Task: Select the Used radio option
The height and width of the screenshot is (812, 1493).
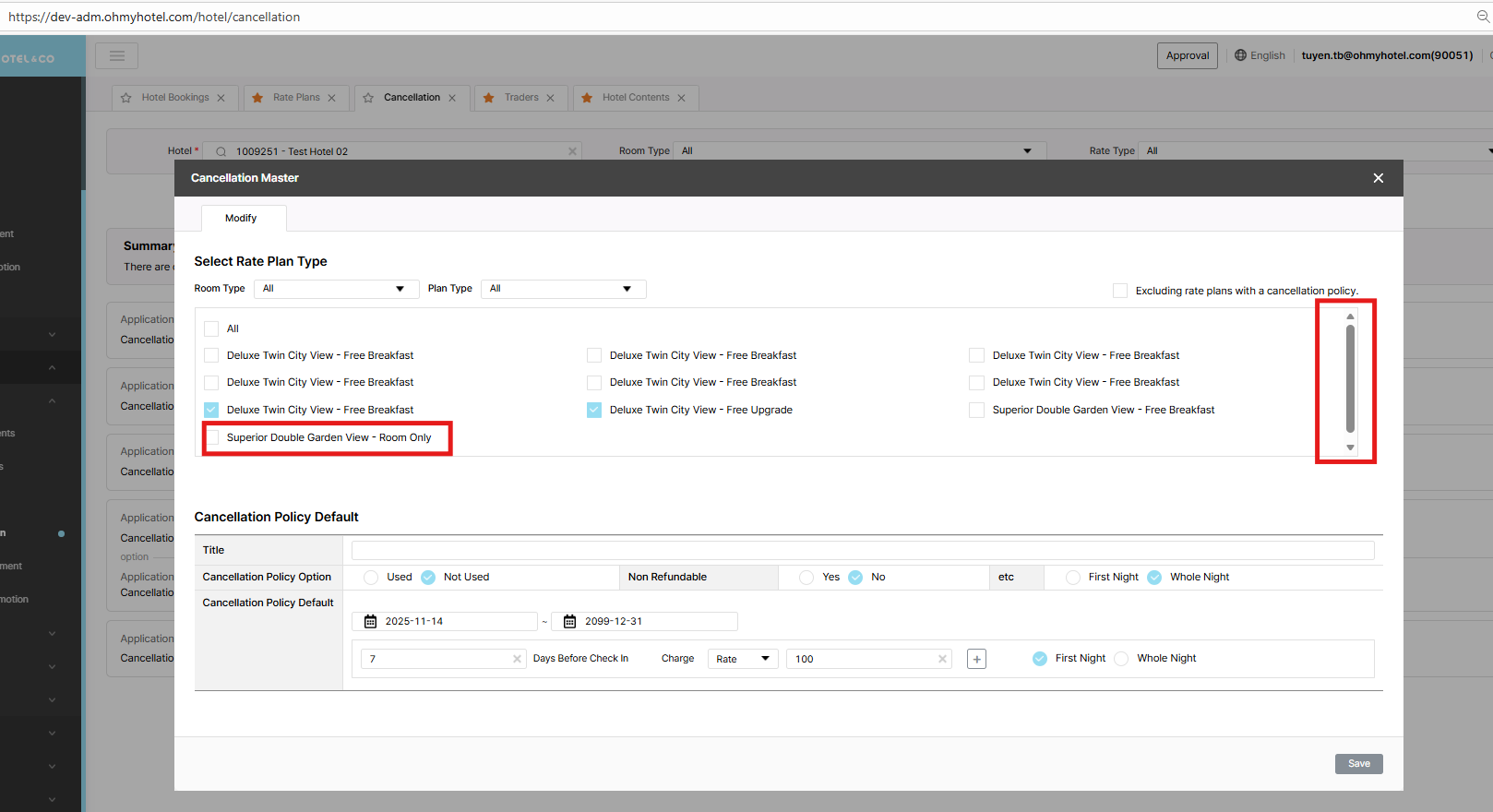Action: (x=371, y=578)
